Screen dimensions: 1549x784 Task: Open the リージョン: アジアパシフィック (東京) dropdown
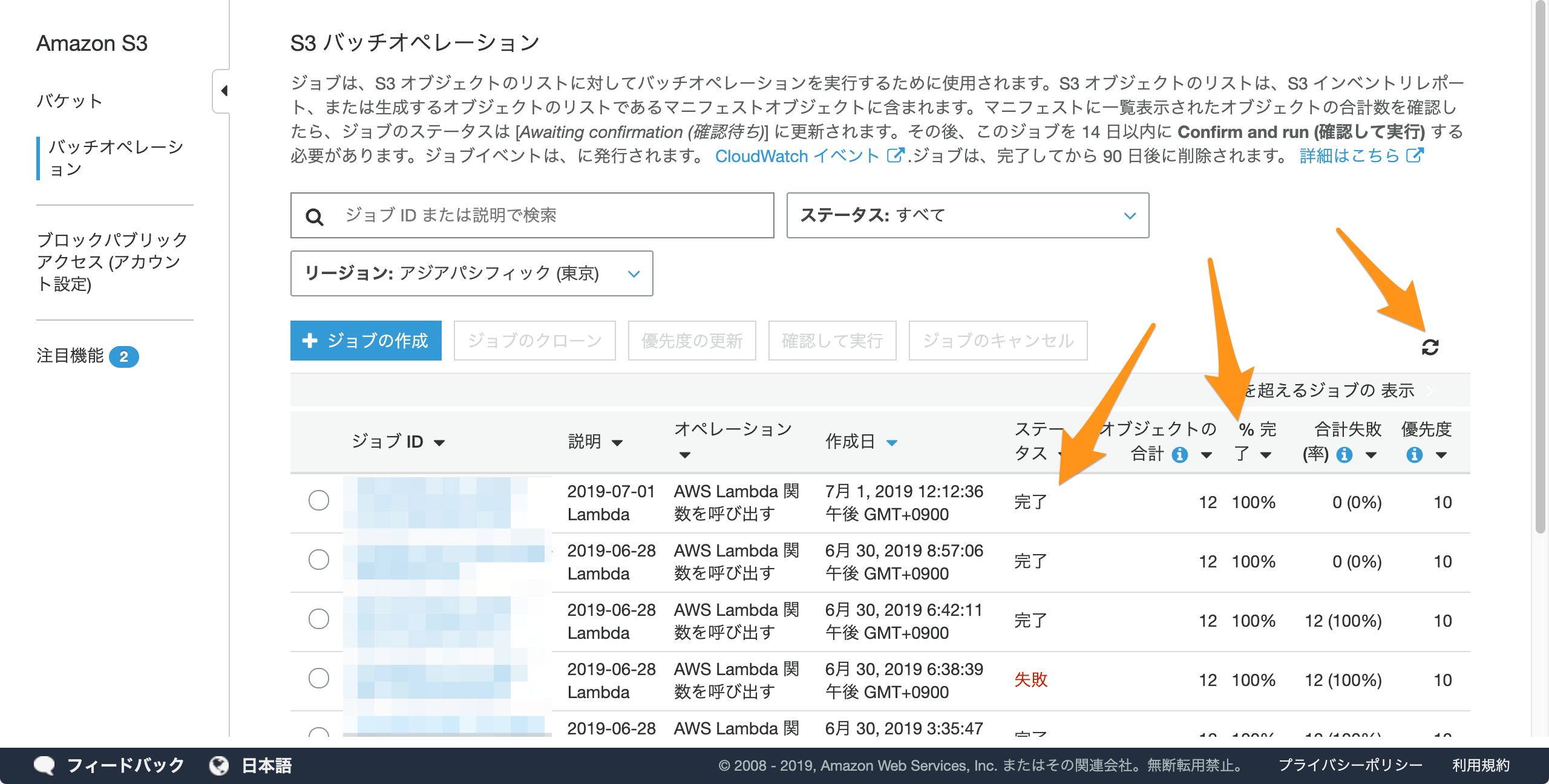tap(471, 273)
